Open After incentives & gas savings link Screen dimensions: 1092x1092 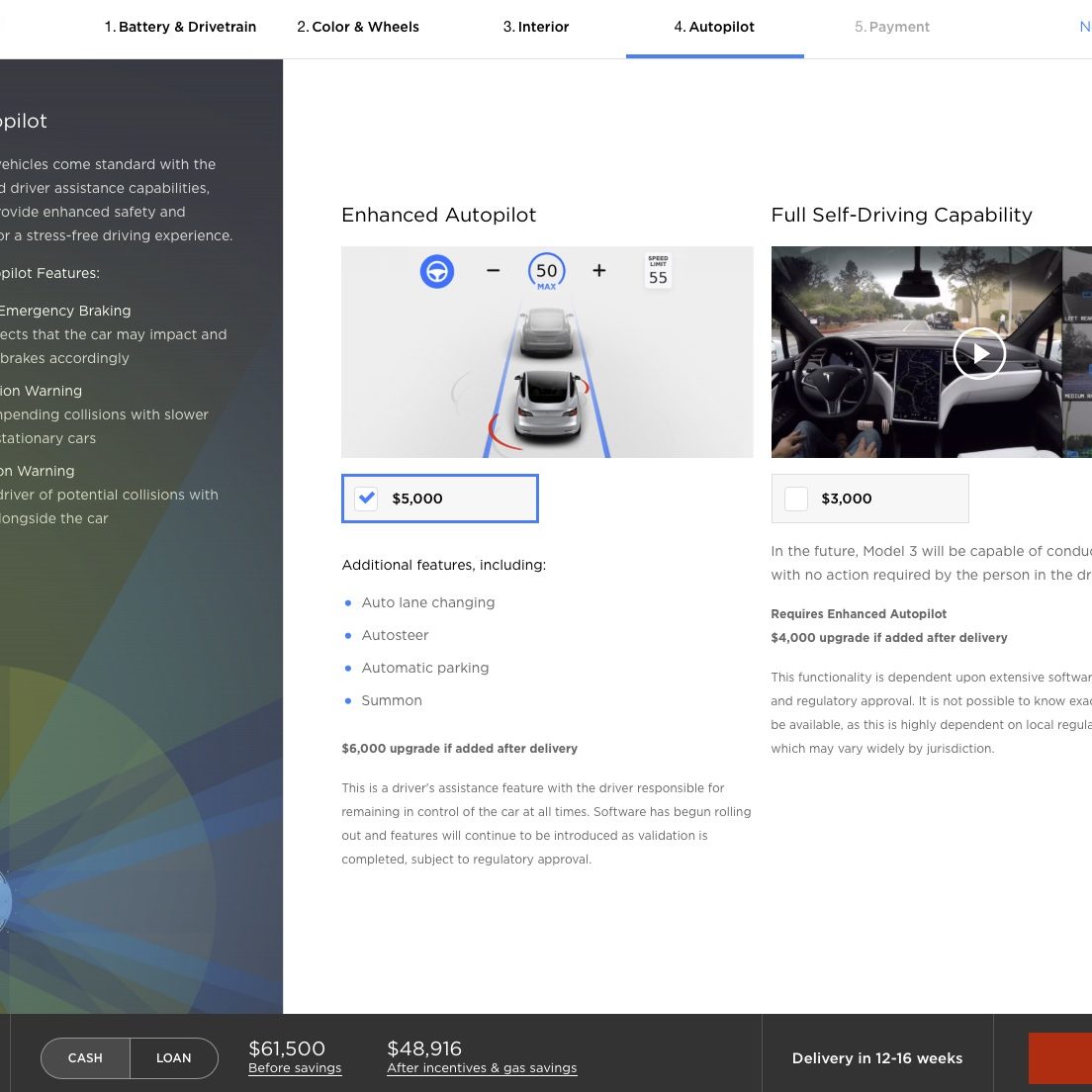482,1068
